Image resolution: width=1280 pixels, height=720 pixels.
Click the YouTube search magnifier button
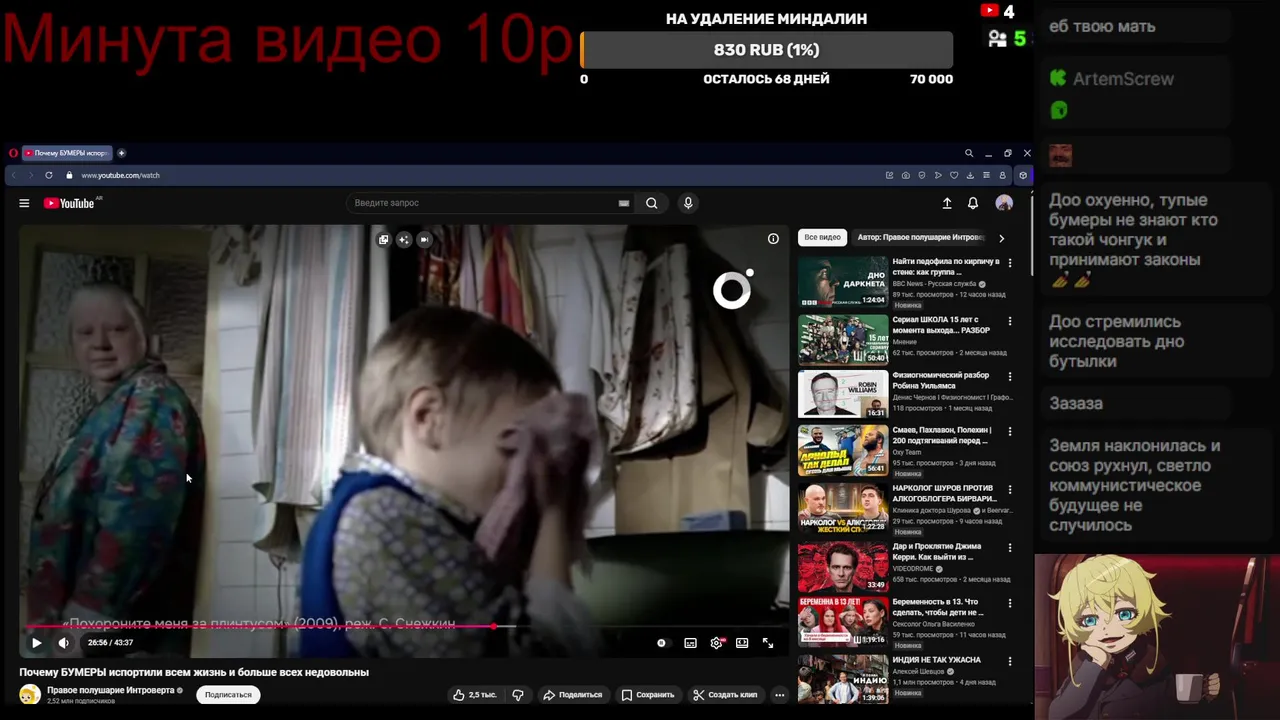[651, 203]
